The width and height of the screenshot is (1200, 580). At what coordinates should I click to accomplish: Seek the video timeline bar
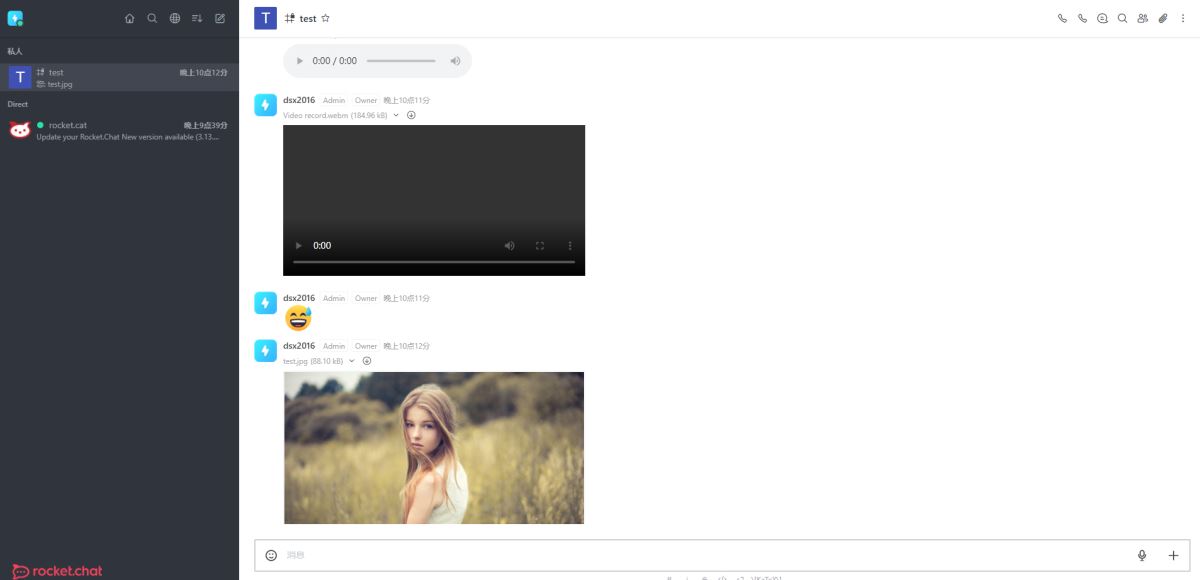point(434,262)
